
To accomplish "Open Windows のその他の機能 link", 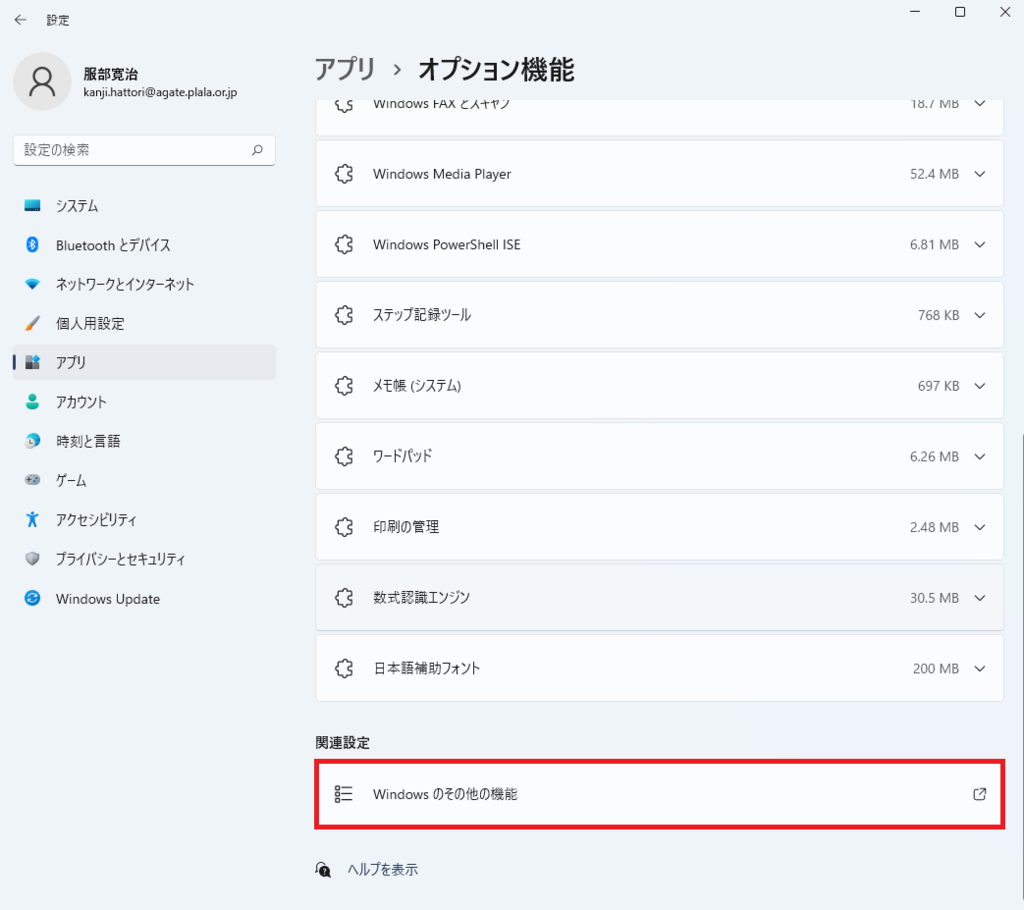I will pyautogui.click(x=660, y=794).
